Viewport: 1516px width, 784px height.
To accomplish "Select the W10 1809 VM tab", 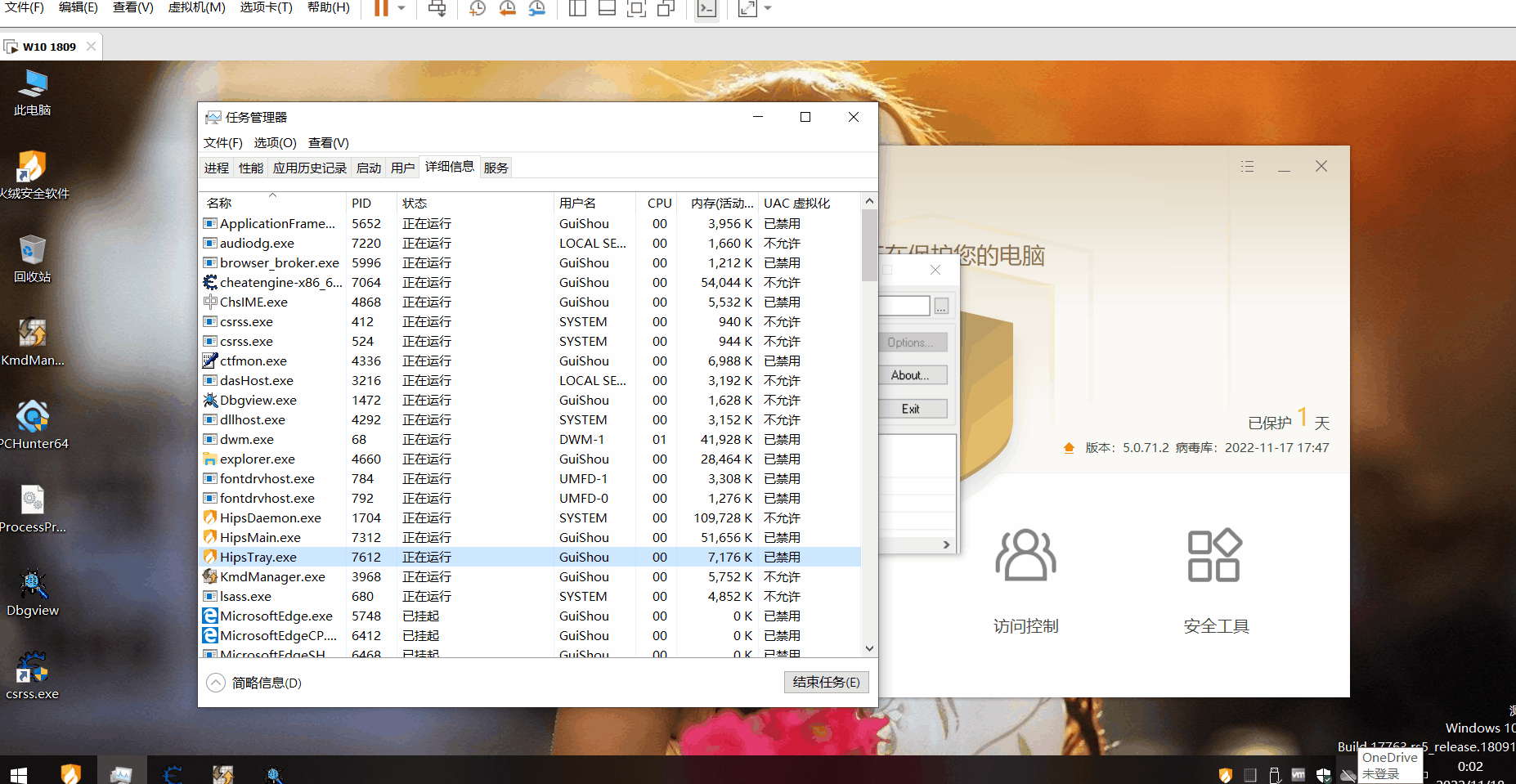I will click(x=49, y=47).
